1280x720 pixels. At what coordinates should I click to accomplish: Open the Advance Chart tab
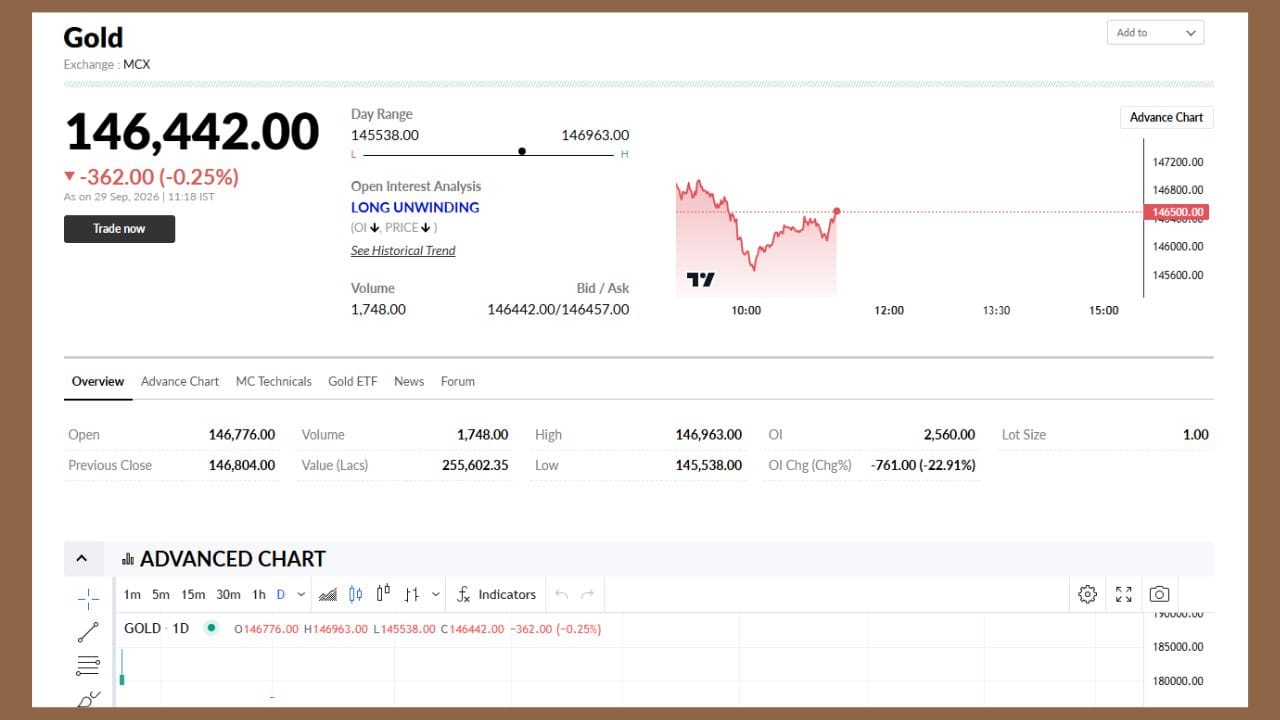coord(180,381)
